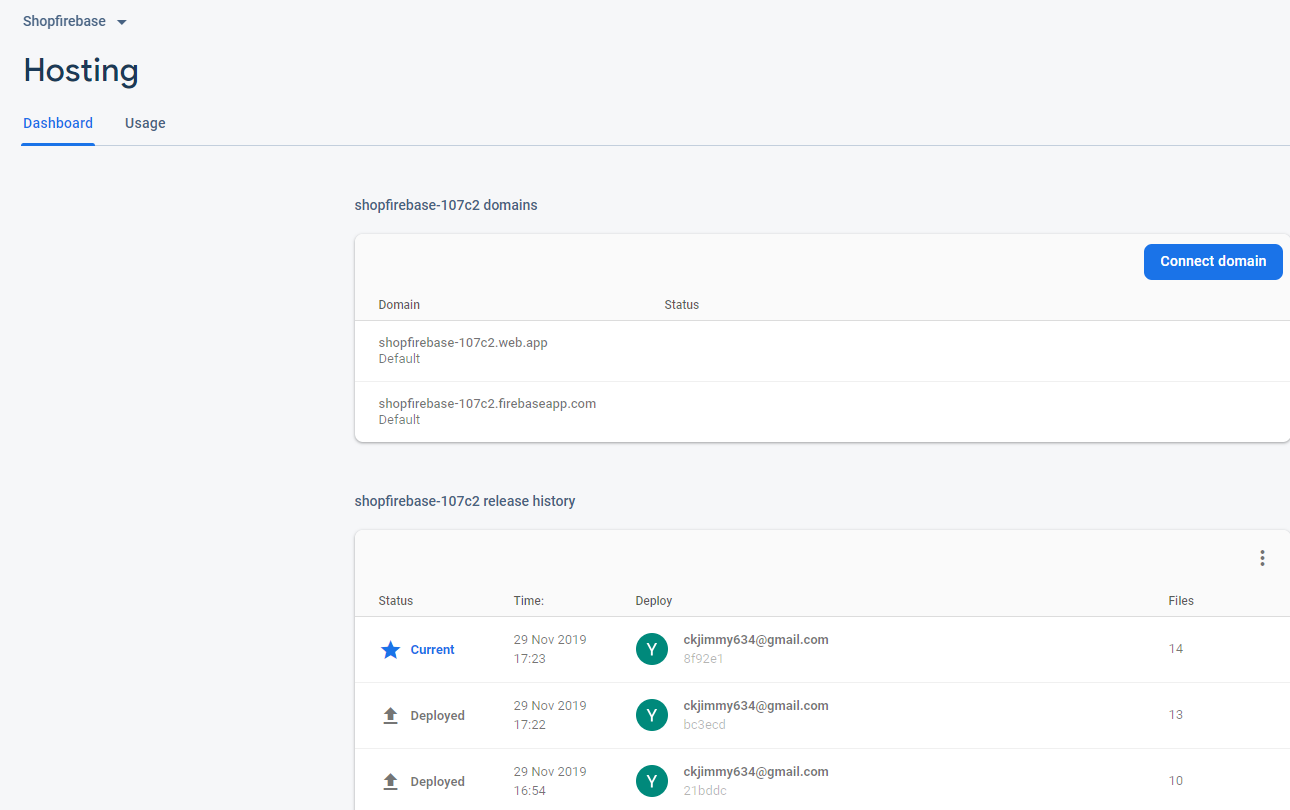Click the Current release link
Viewport: 1290px width, 810px height.
432,649
